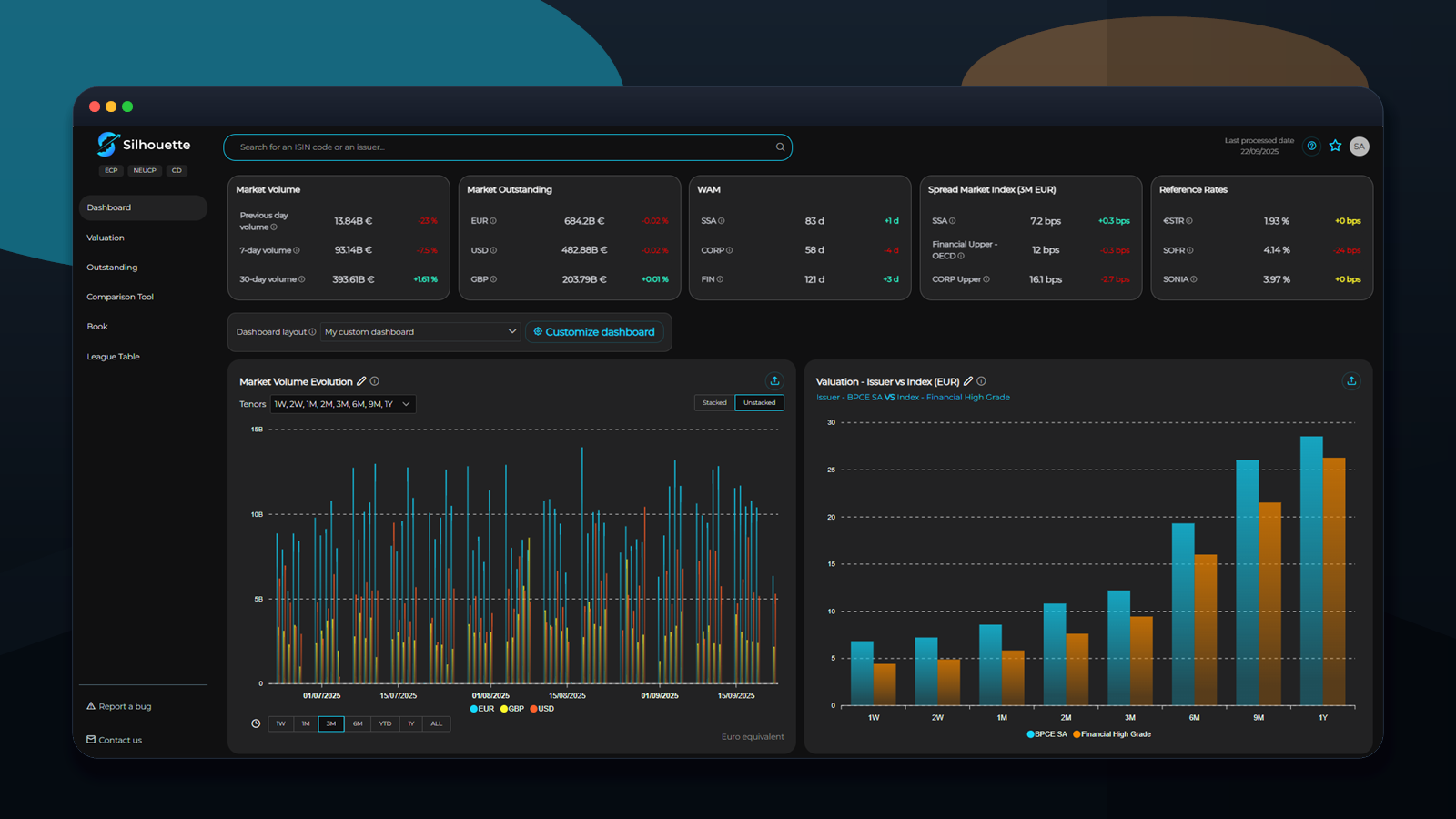Click the Customize dashboard button
The width and height of the screenshot is (1456, 819).
[594, 332]
